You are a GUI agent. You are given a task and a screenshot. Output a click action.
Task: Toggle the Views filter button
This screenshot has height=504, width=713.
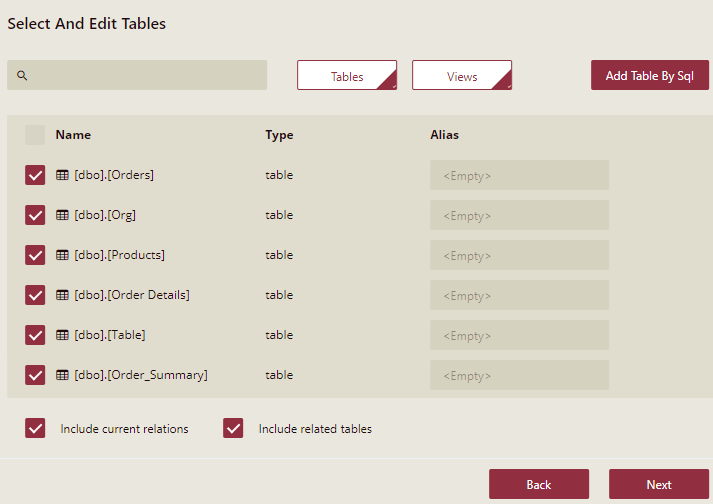pyautogui.click(x=462, y=75)
